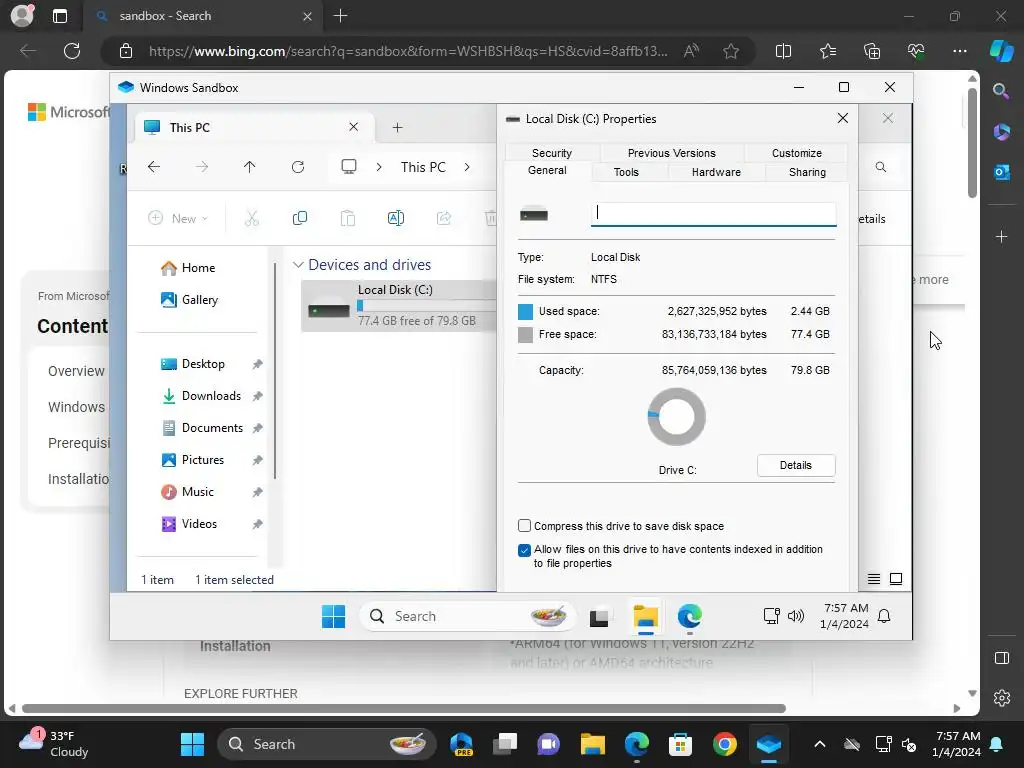
Task: Open Edge Settings and more menu
Action: [959, 51]
